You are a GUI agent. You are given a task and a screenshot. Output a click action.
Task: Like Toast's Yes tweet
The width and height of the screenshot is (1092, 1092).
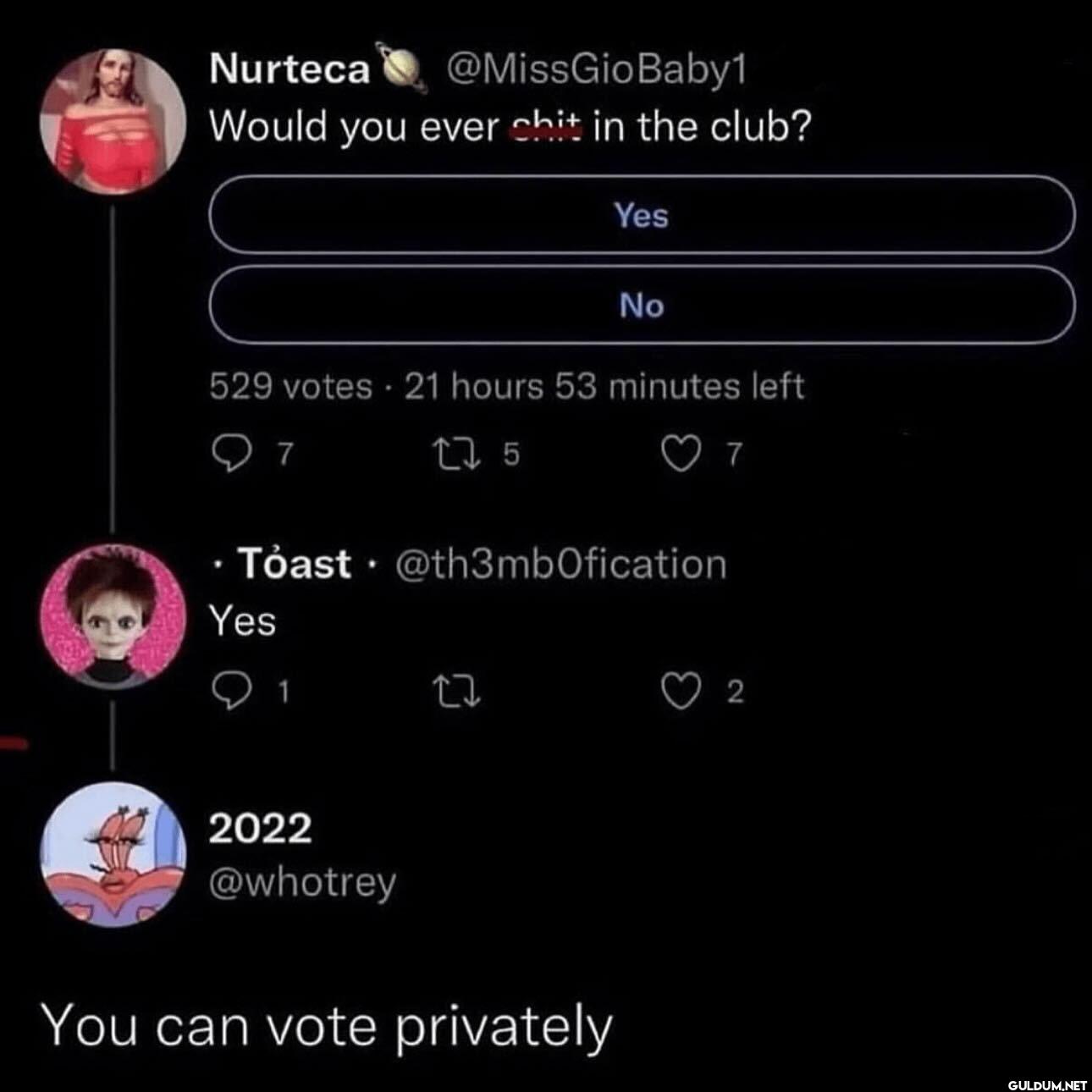pos(677,692)
